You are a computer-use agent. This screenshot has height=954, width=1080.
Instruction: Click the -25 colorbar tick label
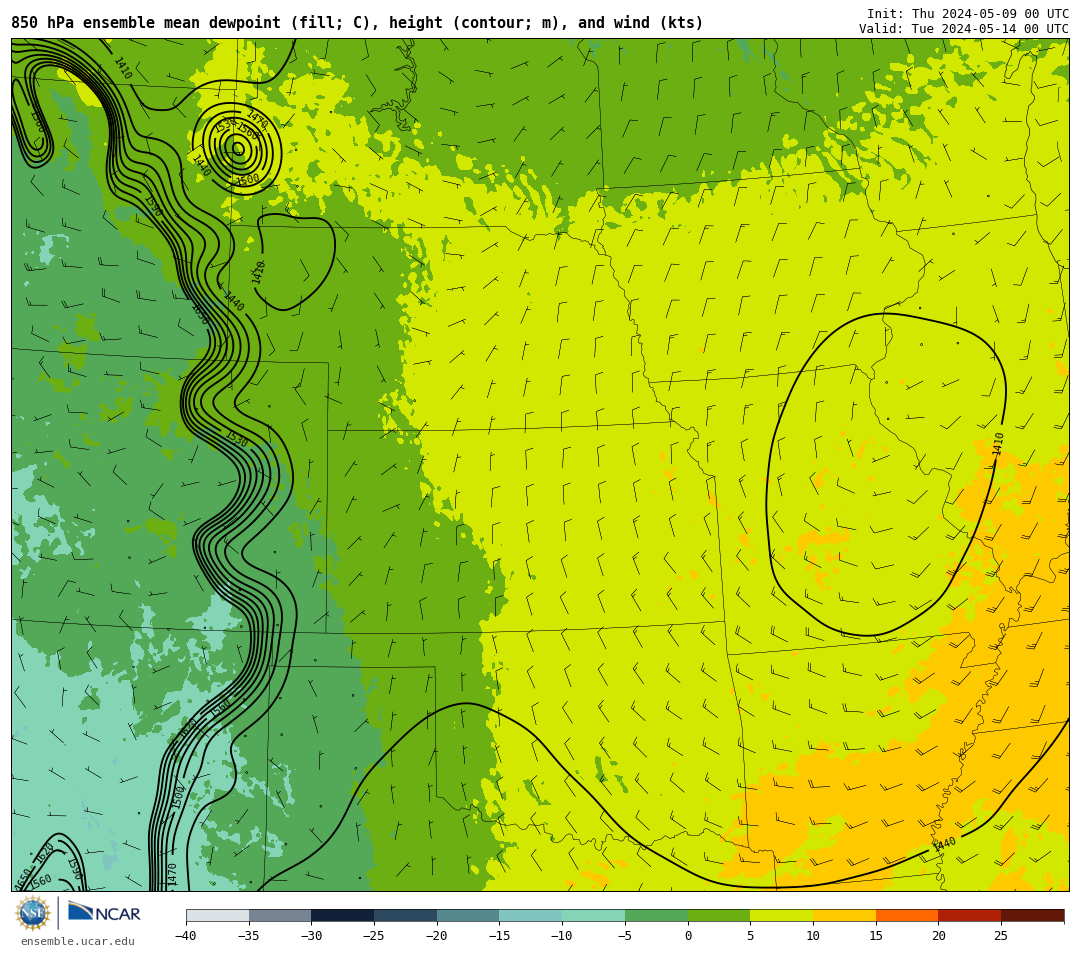pos(373,935)
